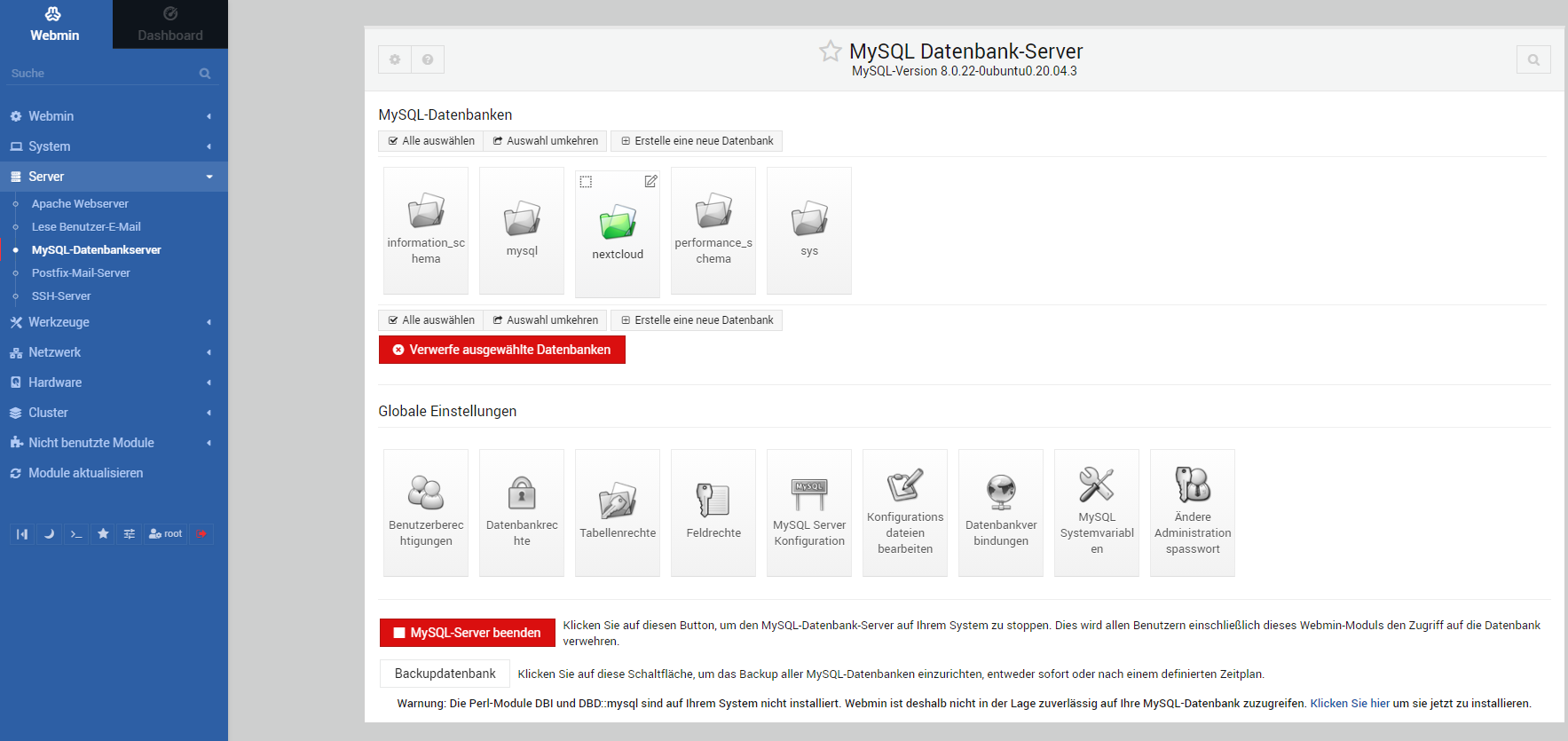Viewport: 1568px width, 741px height.
Task: Open Ändere Administrationspasswort
Action: point(1193,513)
